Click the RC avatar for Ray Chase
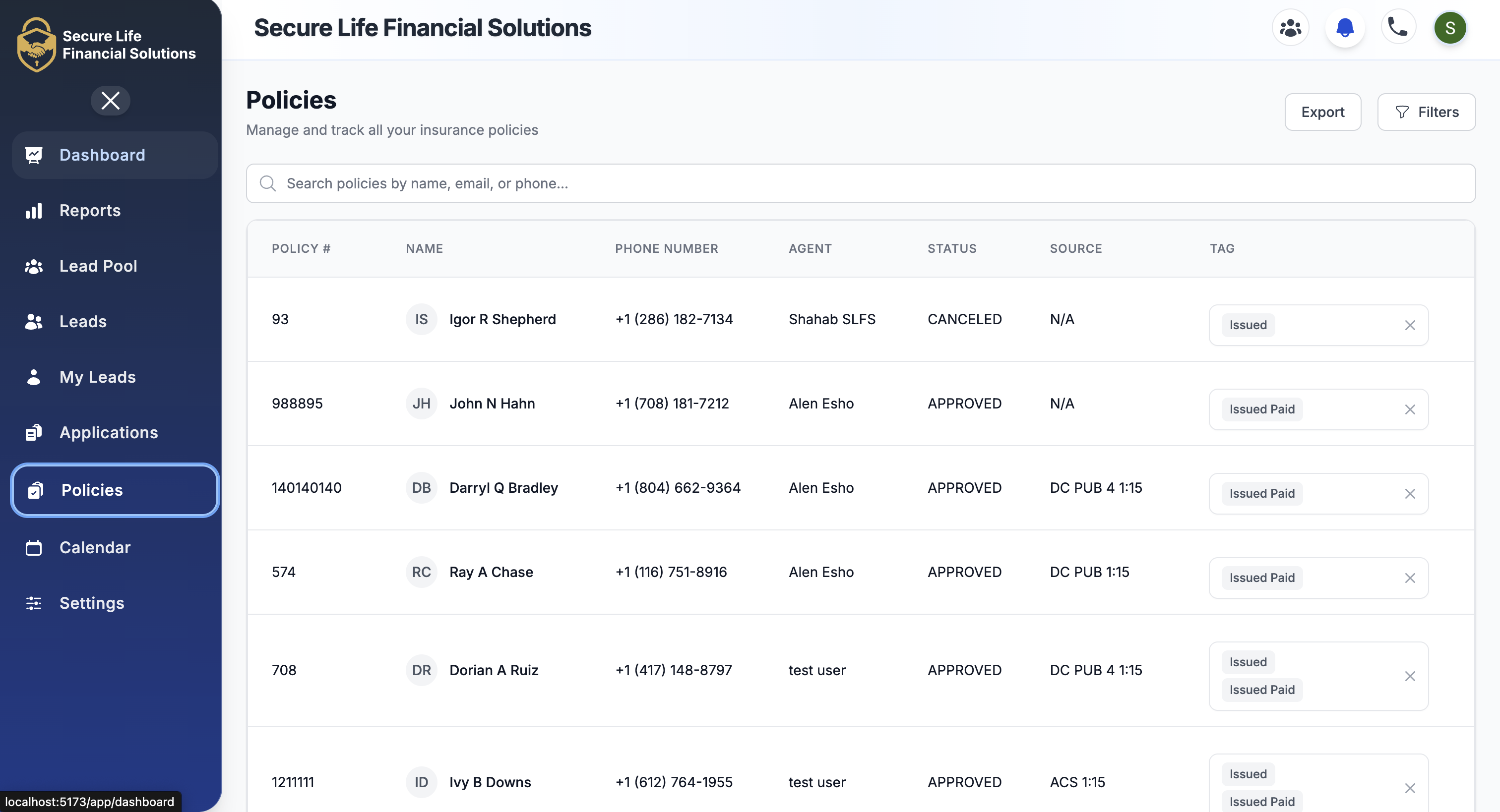Viewport: 1500px width, 812px height. click(x=421, y=572)
